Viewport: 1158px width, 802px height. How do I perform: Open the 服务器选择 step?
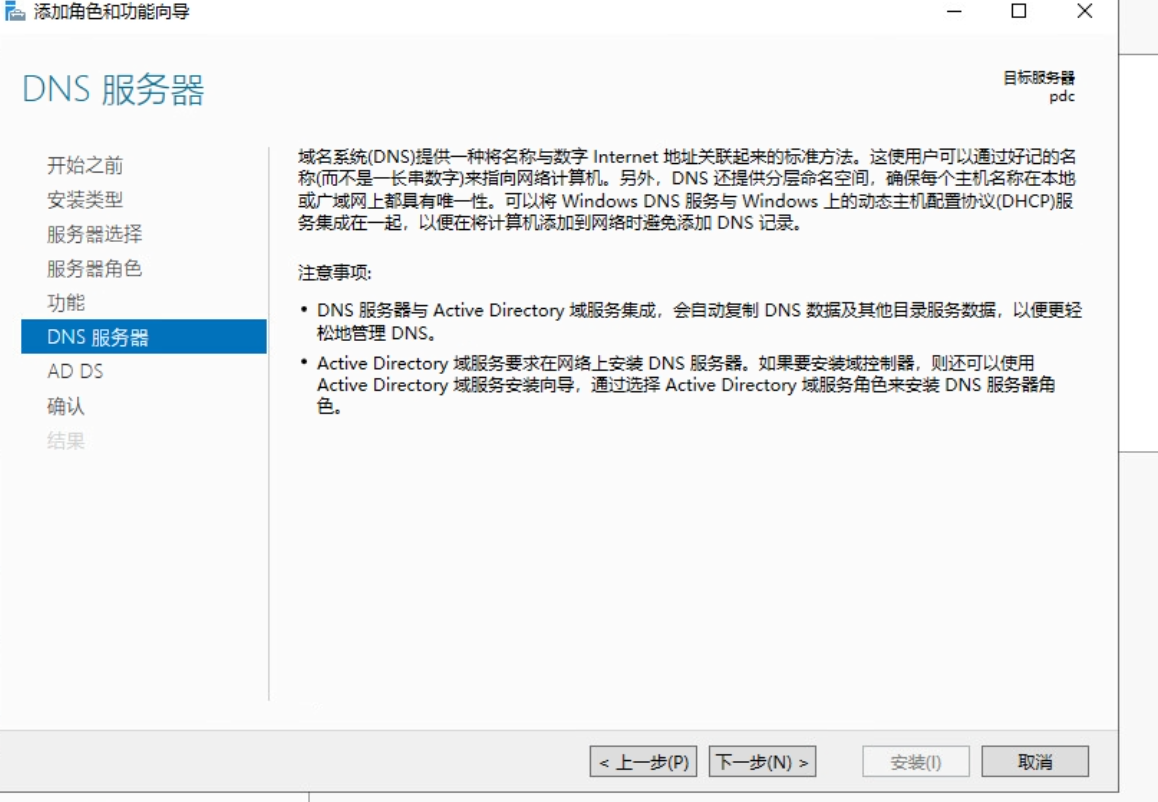(95, 234)
